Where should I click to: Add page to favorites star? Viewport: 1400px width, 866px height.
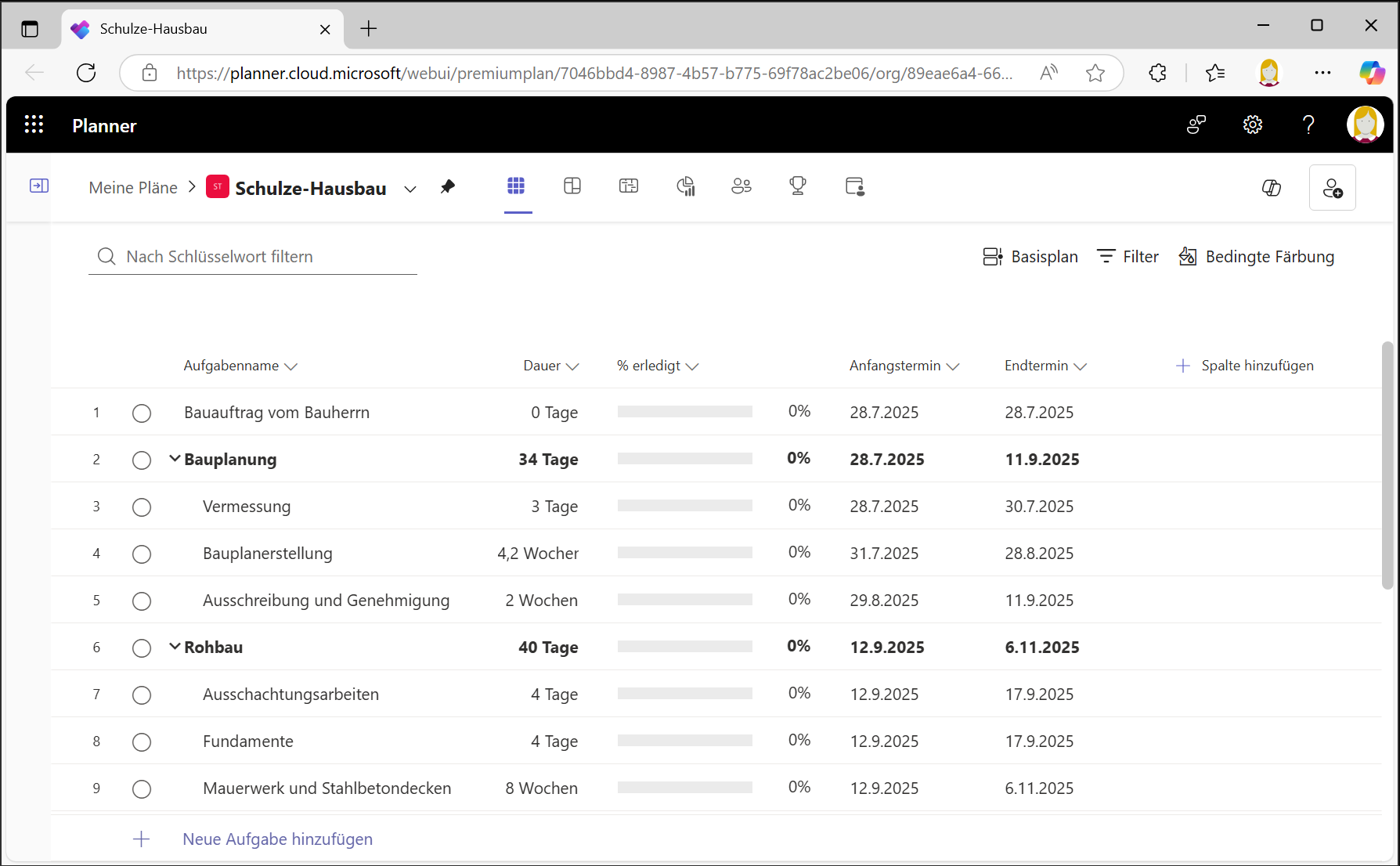pos(1095,73)
